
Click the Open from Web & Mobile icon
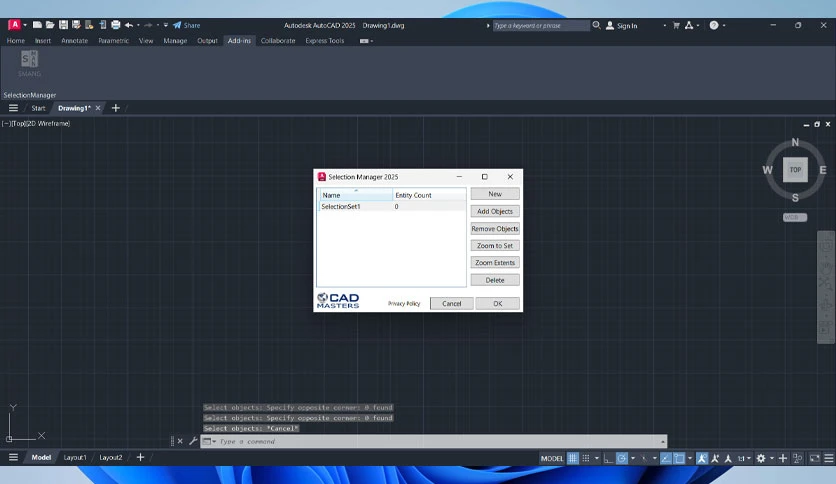pyautogui.click(x=89, y=25)
